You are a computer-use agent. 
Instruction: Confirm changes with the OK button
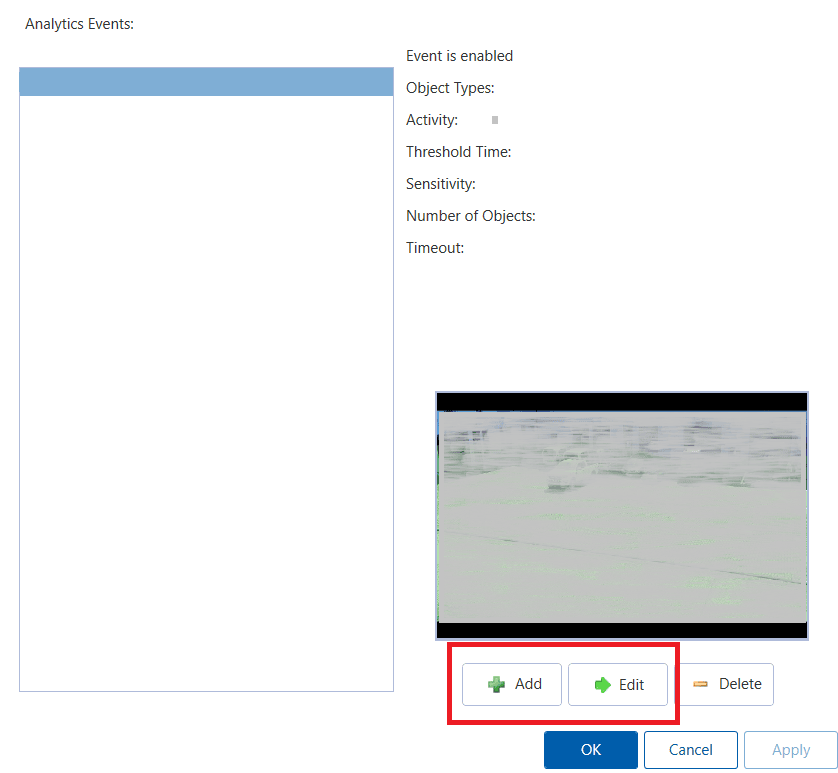590,749
